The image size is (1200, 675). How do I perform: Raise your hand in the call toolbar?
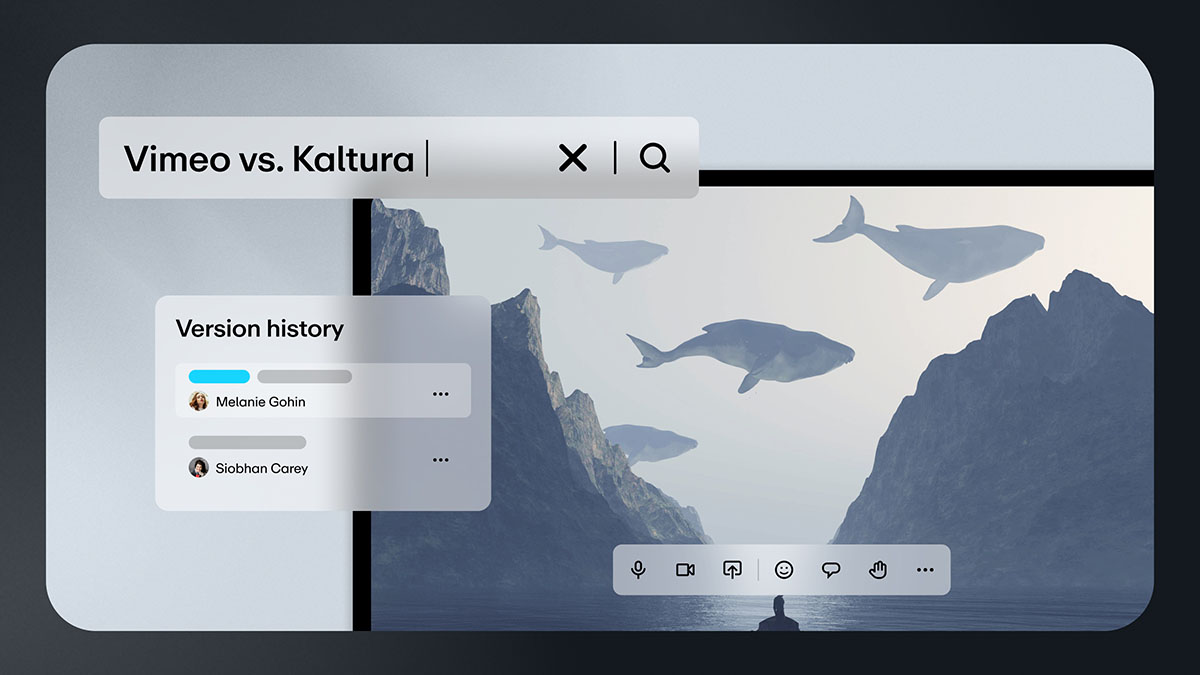[878, 570]
